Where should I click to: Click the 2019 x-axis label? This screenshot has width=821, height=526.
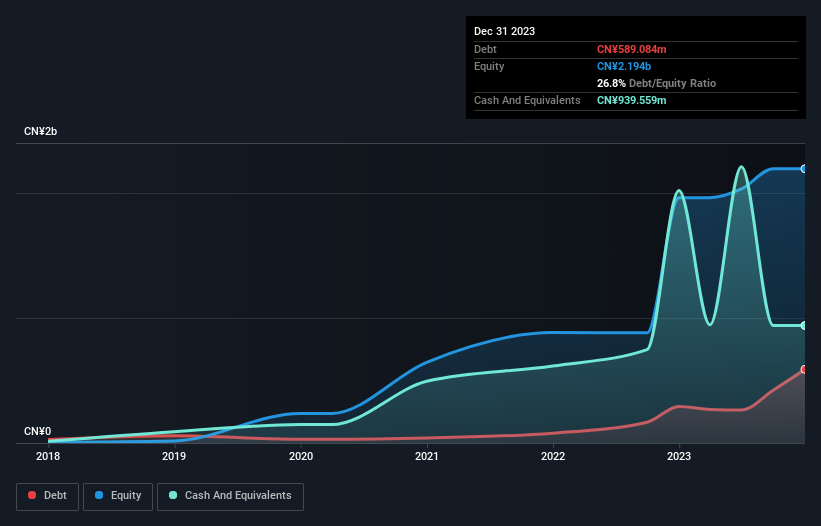coord(174,456)
